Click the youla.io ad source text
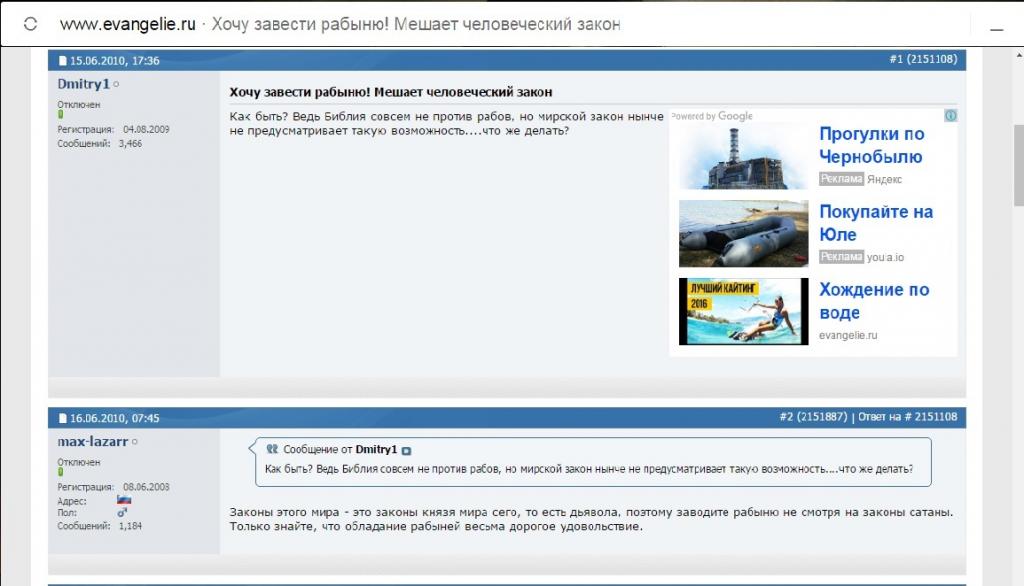Viewport: 1024px width, 586px height. [x=885, y=257]
